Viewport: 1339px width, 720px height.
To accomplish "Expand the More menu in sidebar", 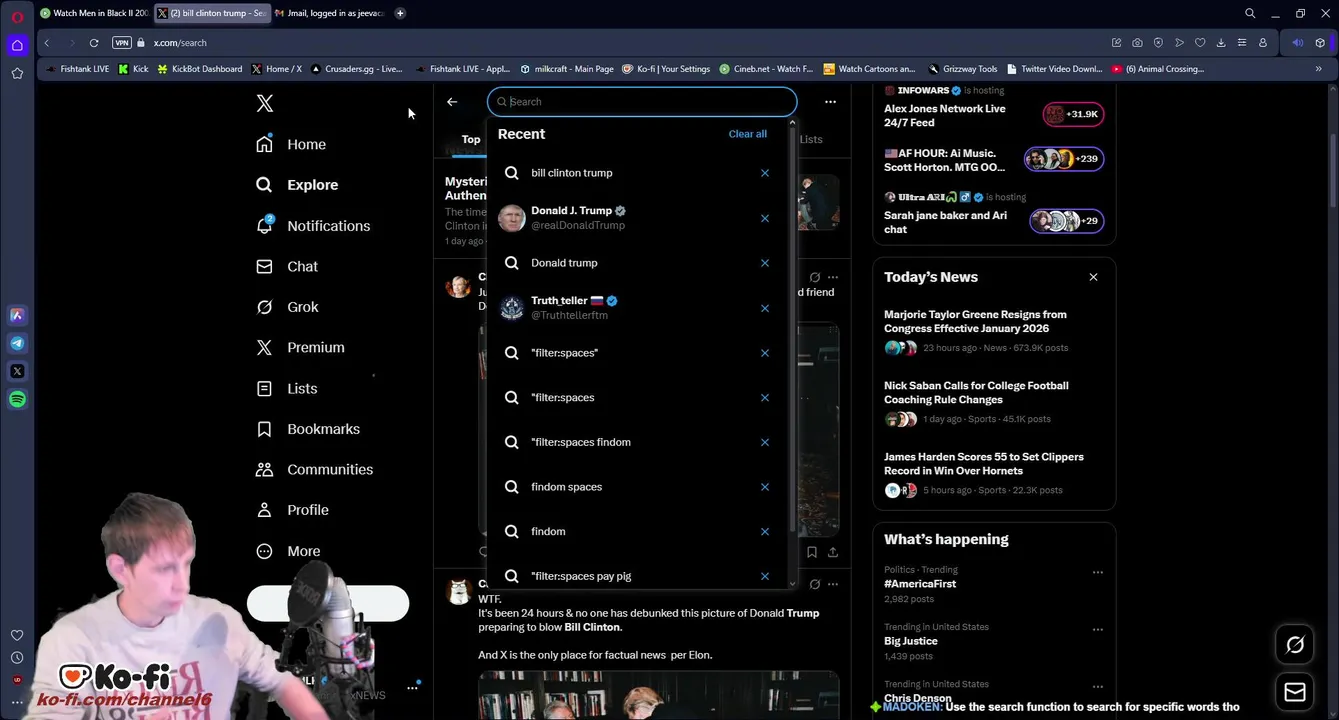I will (x=288, y=551).
